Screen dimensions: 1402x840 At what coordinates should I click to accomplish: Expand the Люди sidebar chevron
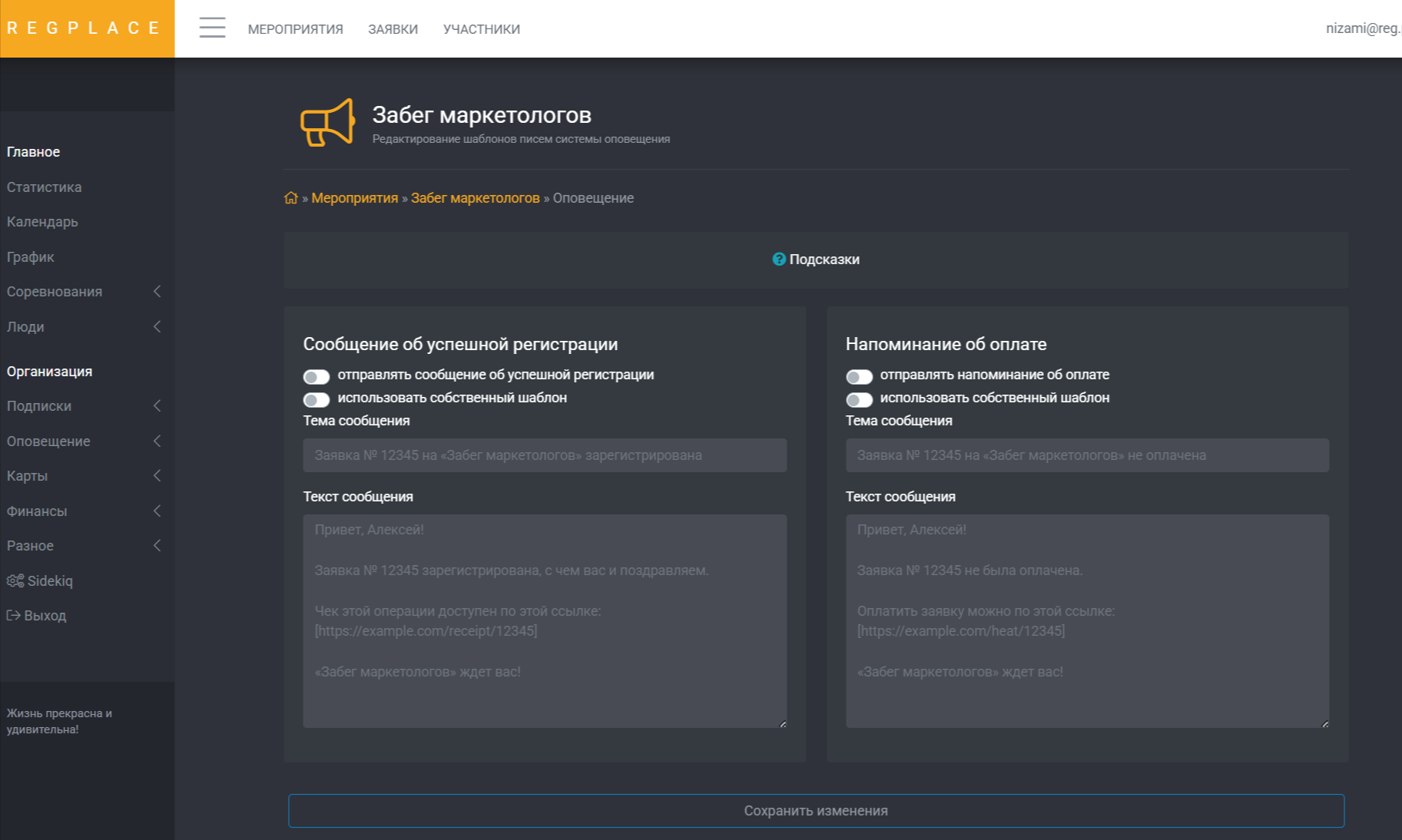tap(157, 326)
